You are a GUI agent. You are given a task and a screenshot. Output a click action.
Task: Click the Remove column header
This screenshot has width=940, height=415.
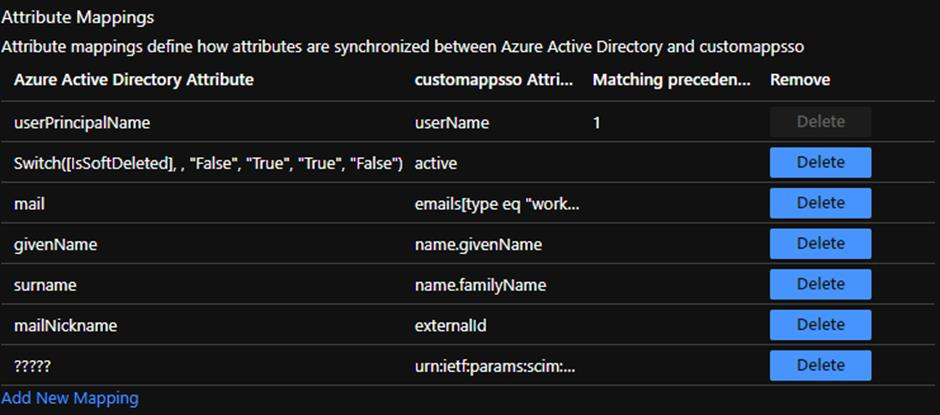click(x=800, y=80)
